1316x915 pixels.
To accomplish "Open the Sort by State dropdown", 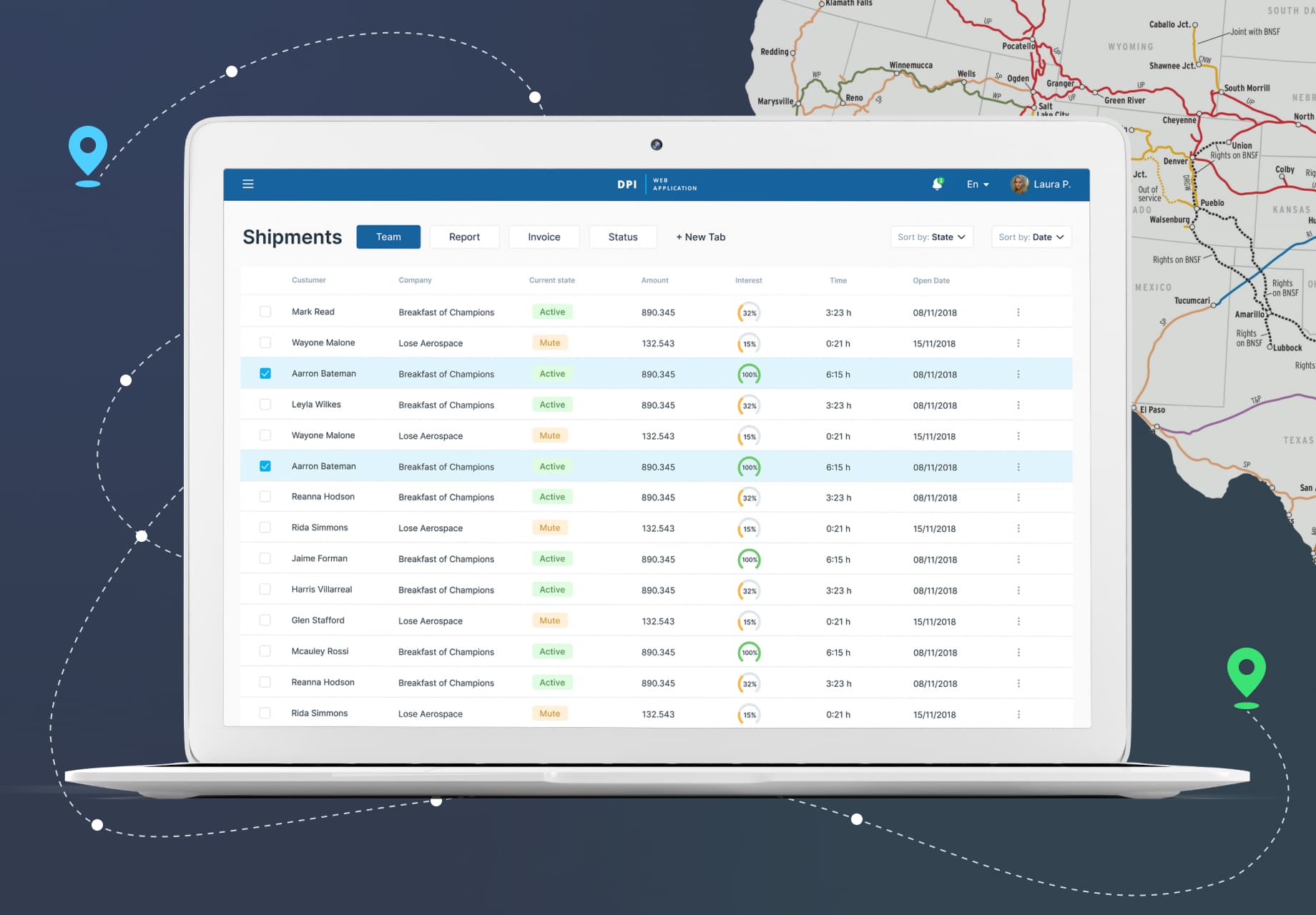I will click(931, 237).
